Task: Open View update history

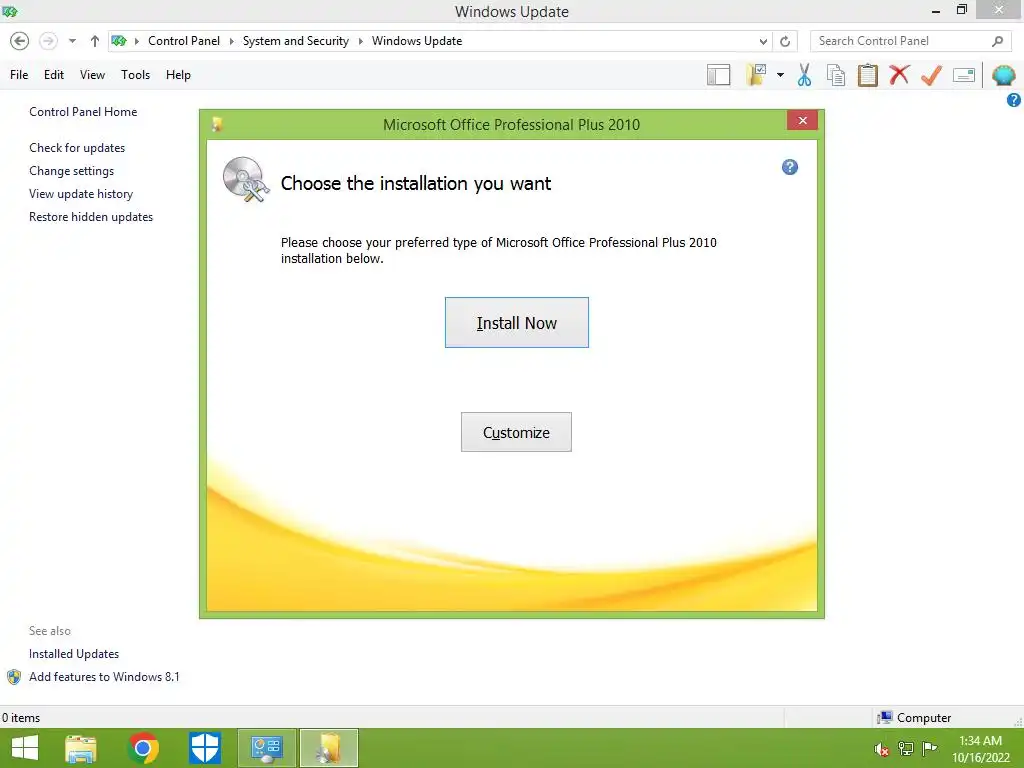Action: pyautogui.click(x=81, y=194)
